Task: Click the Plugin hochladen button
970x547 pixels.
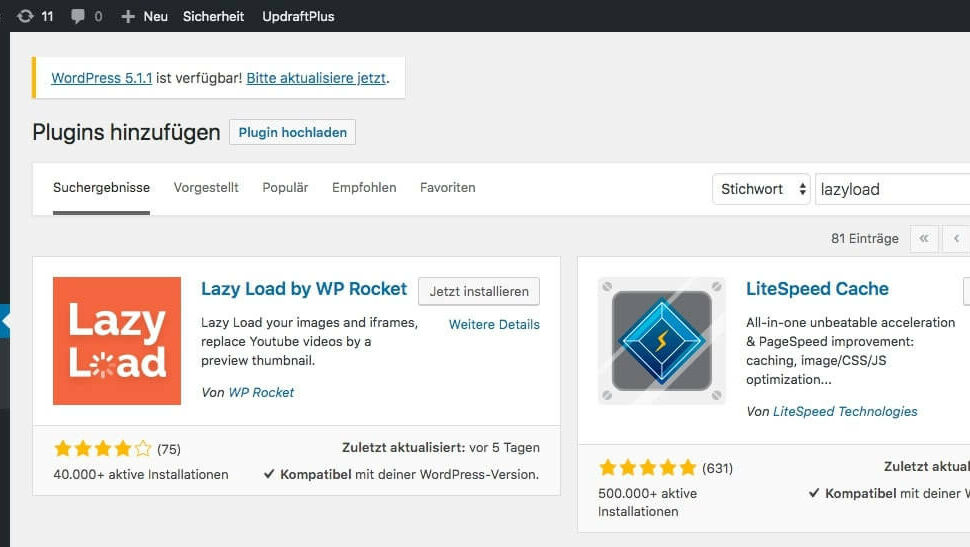Action: pos(293,132)
